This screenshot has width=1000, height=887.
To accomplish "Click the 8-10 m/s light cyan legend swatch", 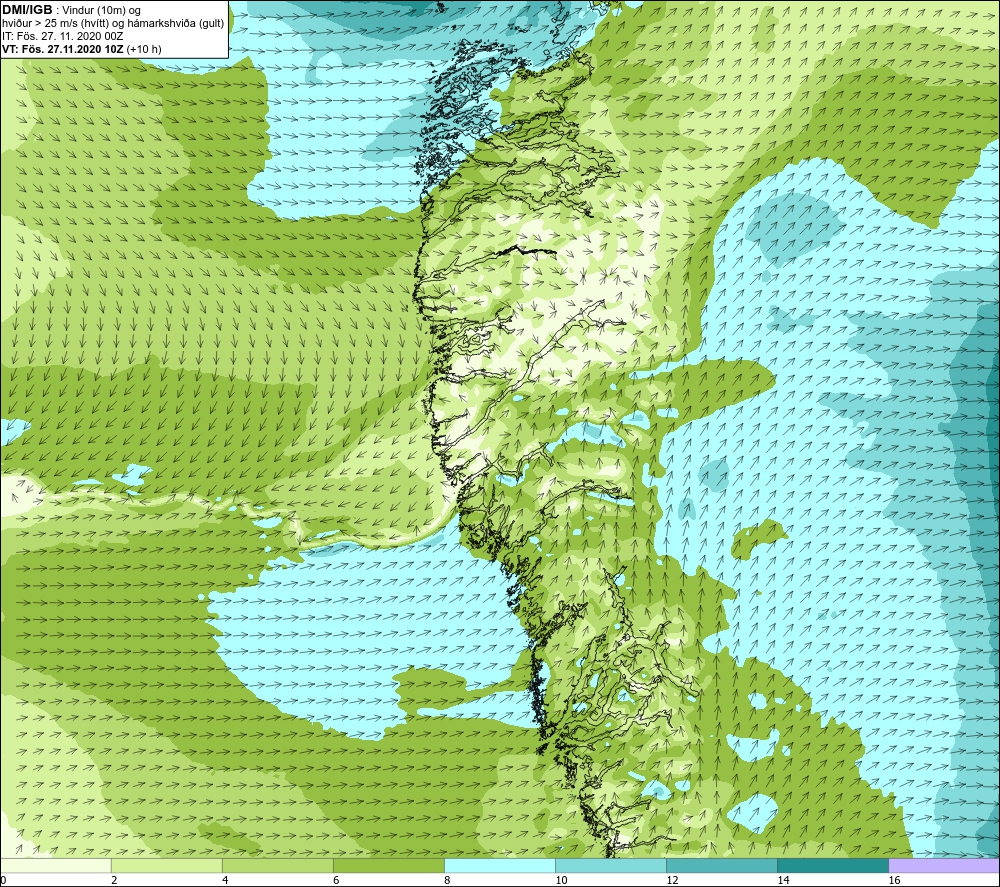I will coord(499,865).
